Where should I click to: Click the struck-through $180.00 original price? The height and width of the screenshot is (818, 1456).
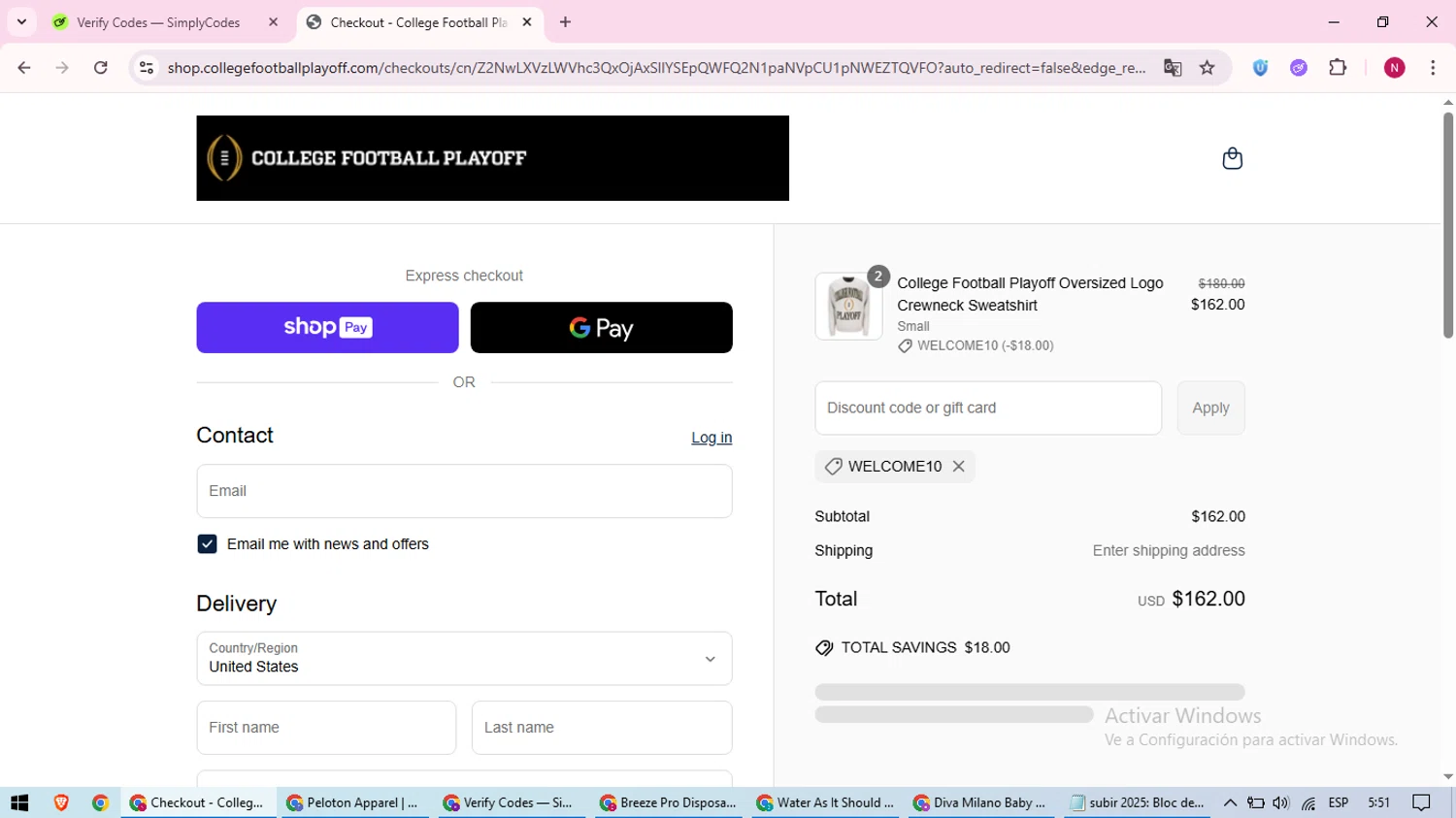click(1221, 283)
